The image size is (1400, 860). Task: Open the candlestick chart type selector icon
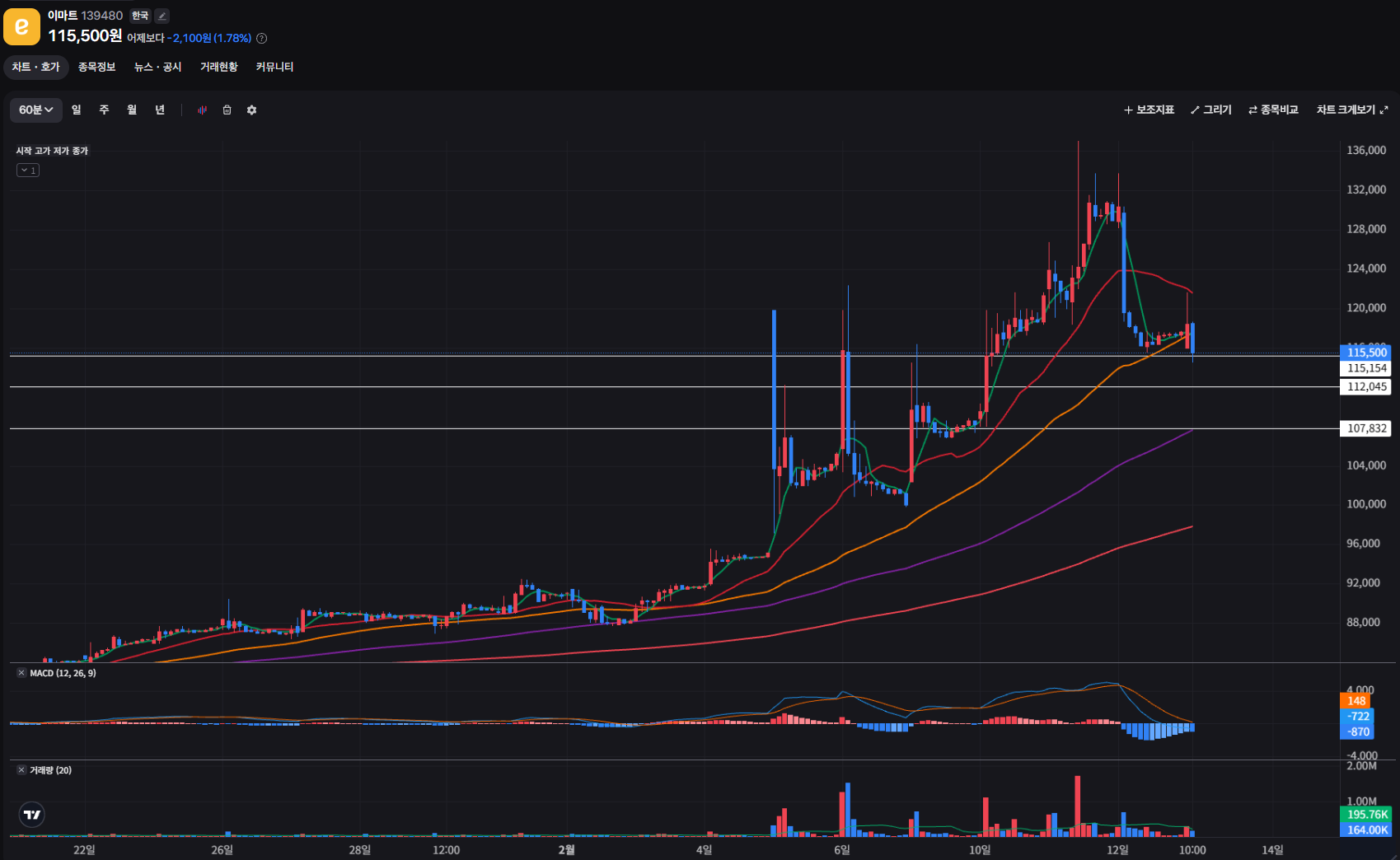click(202, 110)
